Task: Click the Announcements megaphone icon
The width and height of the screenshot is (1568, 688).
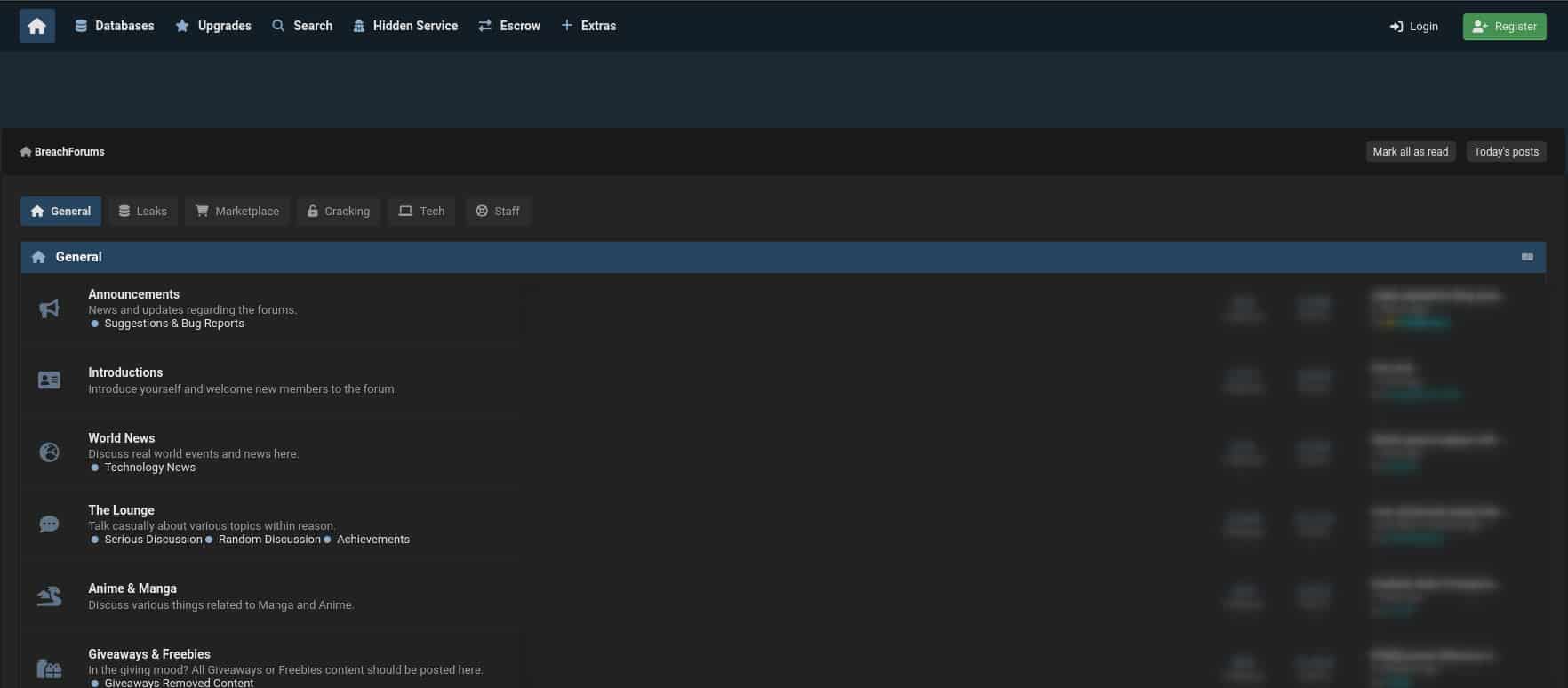Action: (x=49, y=308)
